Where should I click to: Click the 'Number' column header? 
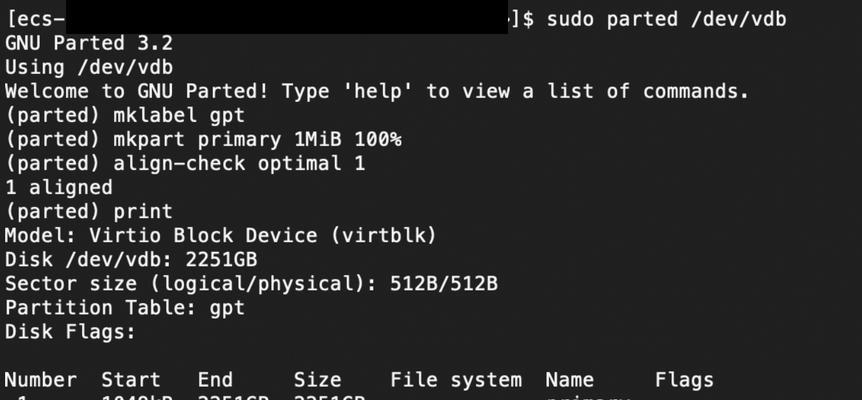coord(41,380)
